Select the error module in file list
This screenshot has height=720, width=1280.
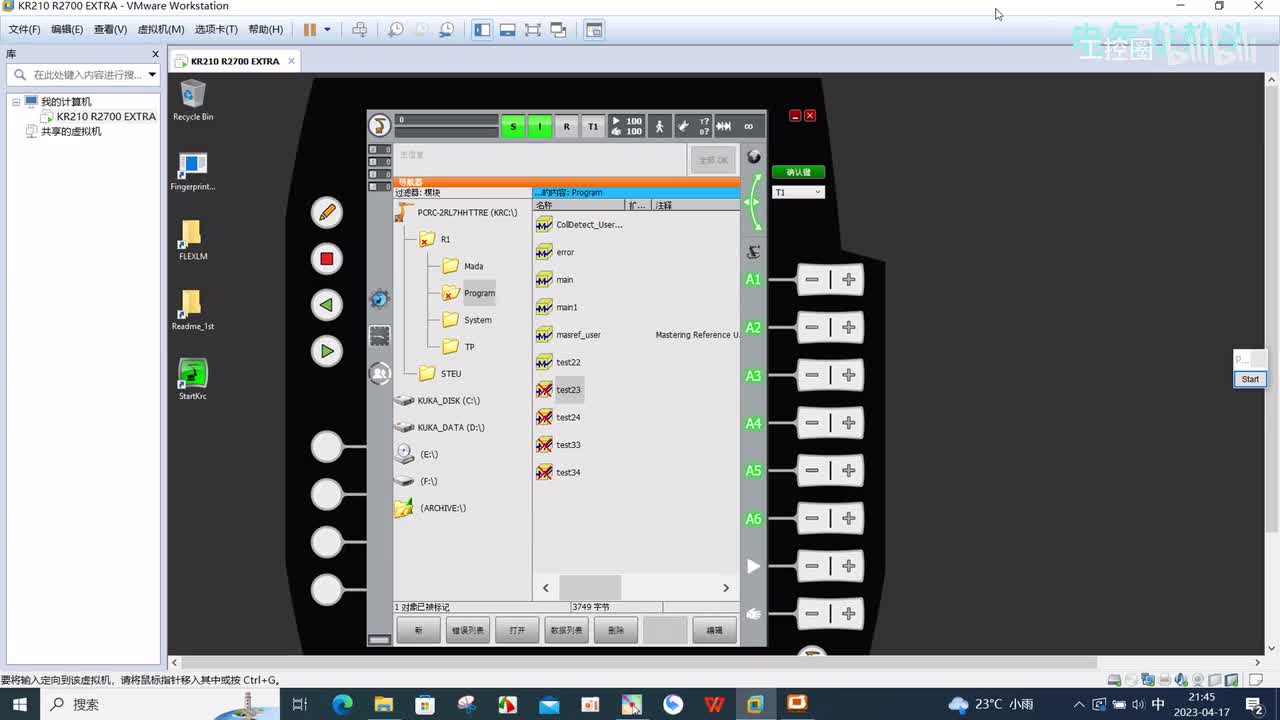(x=556, y=252)
